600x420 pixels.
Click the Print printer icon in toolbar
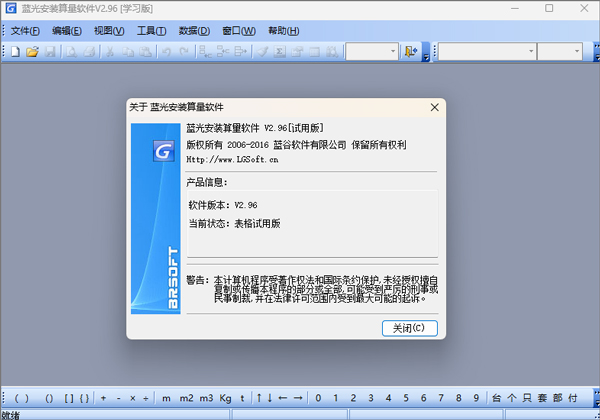click(89, 52)
